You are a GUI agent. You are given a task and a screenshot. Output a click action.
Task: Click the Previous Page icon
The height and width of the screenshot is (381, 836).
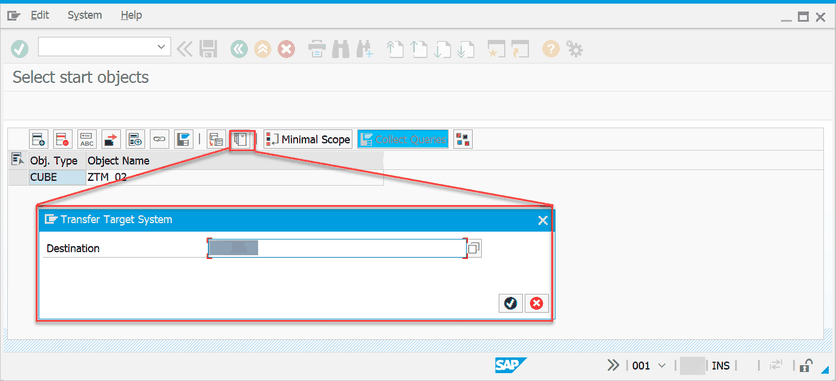point(419,49)
